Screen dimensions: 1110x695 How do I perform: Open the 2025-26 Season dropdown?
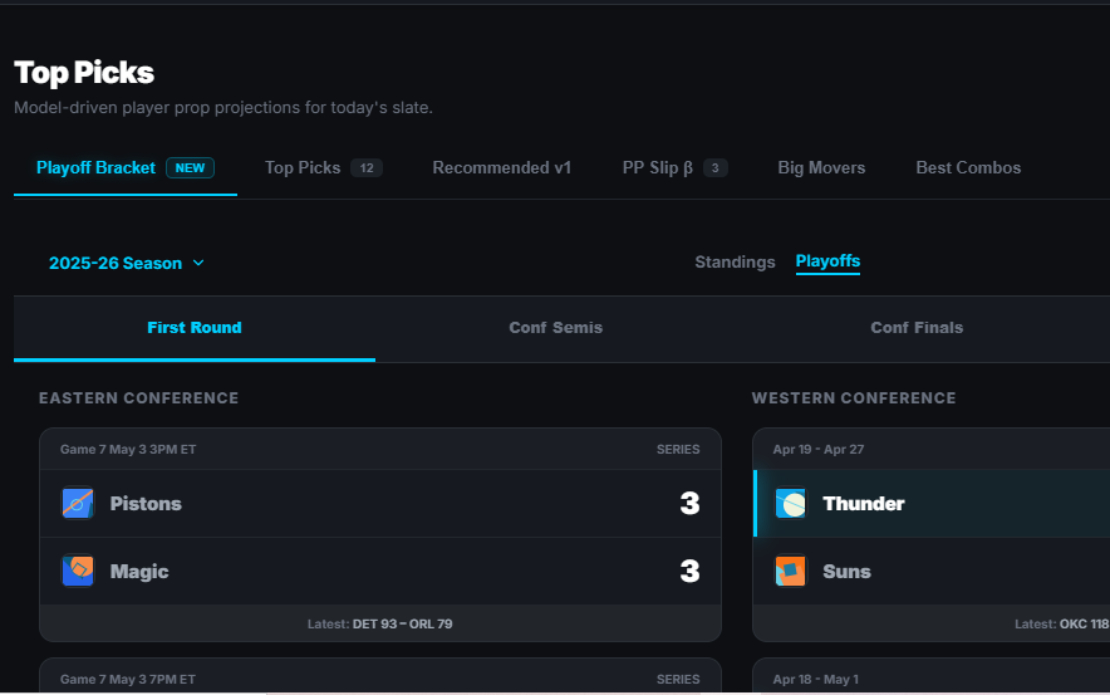[x=127, y=263]
